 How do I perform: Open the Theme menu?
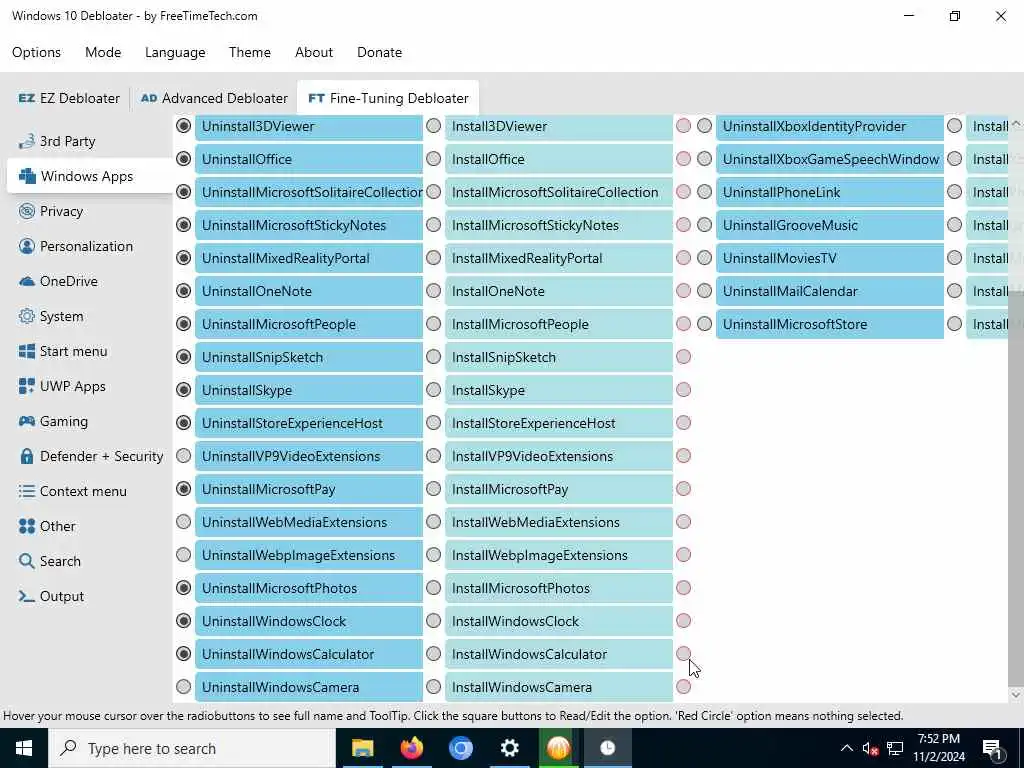pyautogui.click(x=249, y=52)
